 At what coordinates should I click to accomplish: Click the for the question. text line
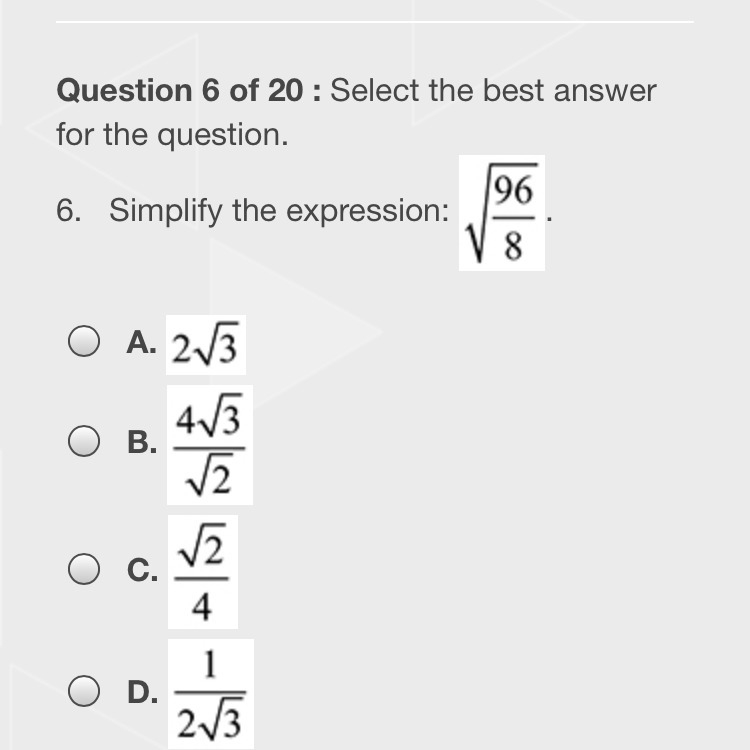(173, 135)
